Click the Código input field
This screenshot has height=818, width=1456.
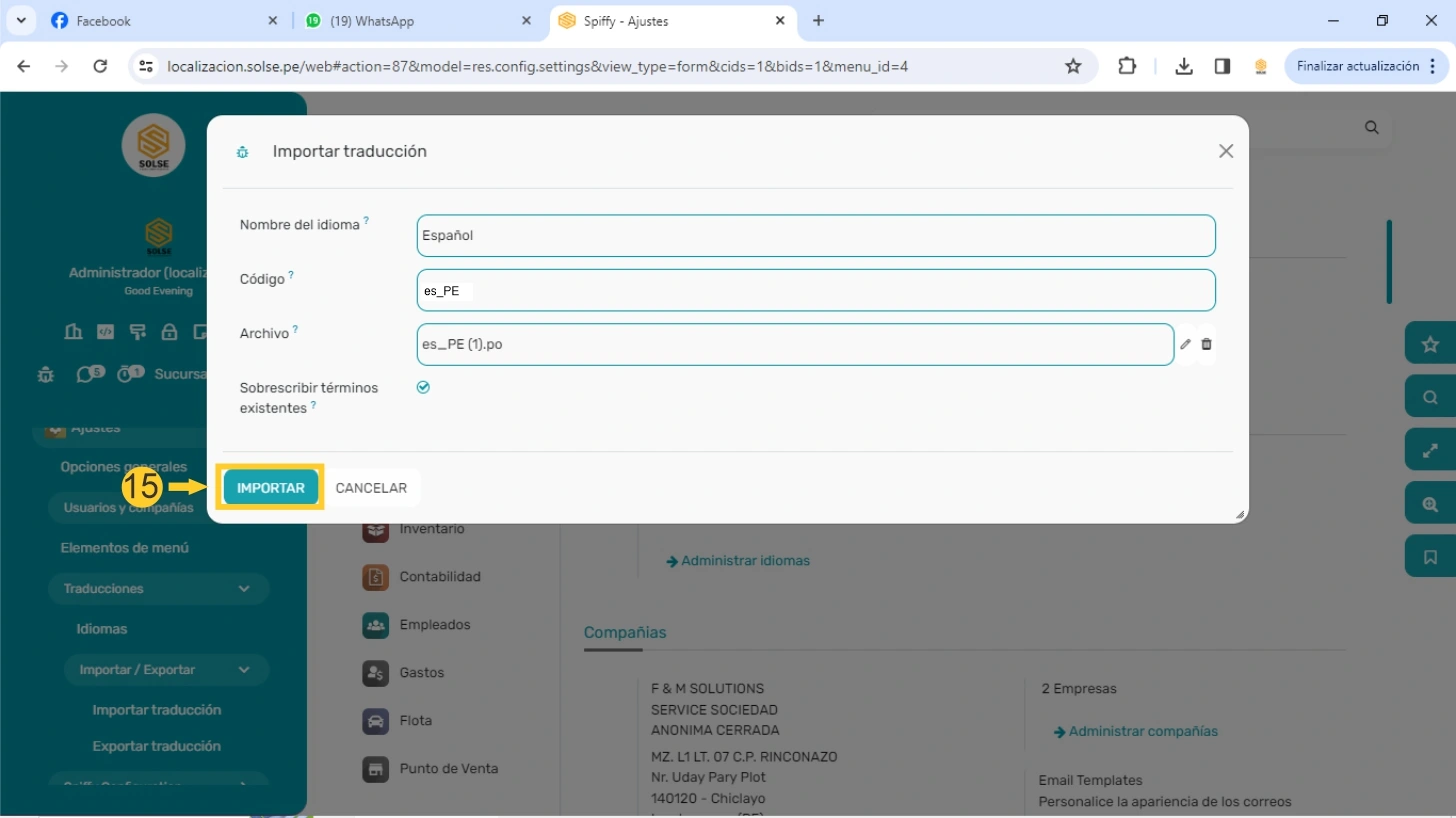[815, 290]
